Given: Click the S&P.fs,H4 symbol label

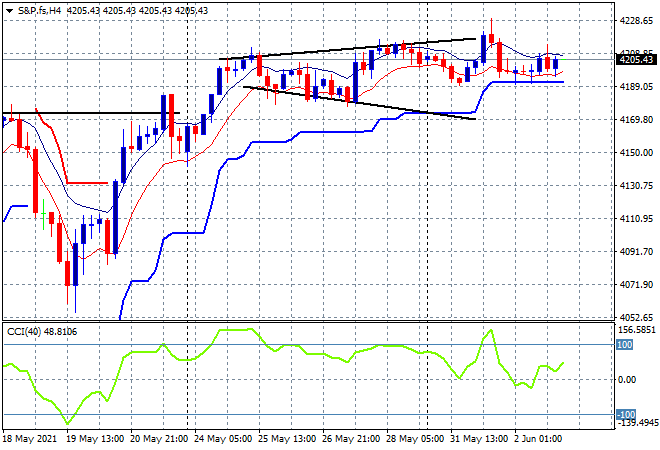Looking at the screenshot, I should coord(39,11).
